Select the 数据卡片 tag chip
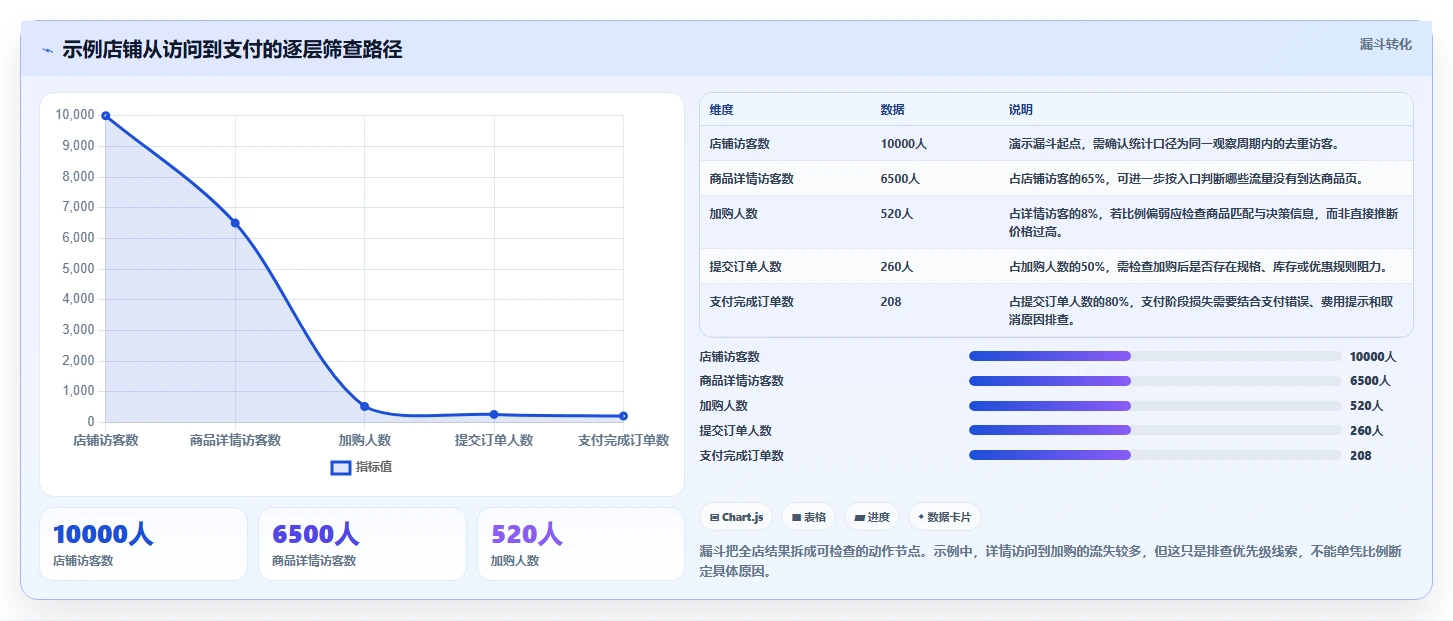This screenshot has height=621, width=1453. pyautogui.click(x=945, y=517)
